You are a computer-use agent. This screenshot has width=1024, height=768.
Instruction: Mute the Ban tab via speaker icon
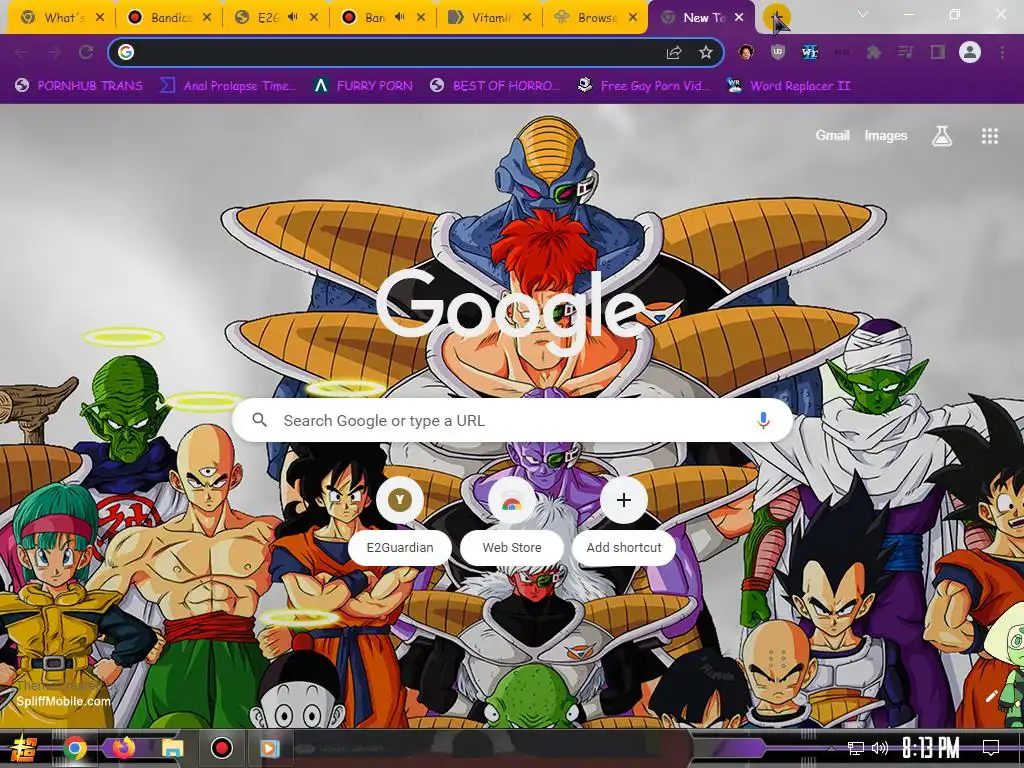point(400,18)
